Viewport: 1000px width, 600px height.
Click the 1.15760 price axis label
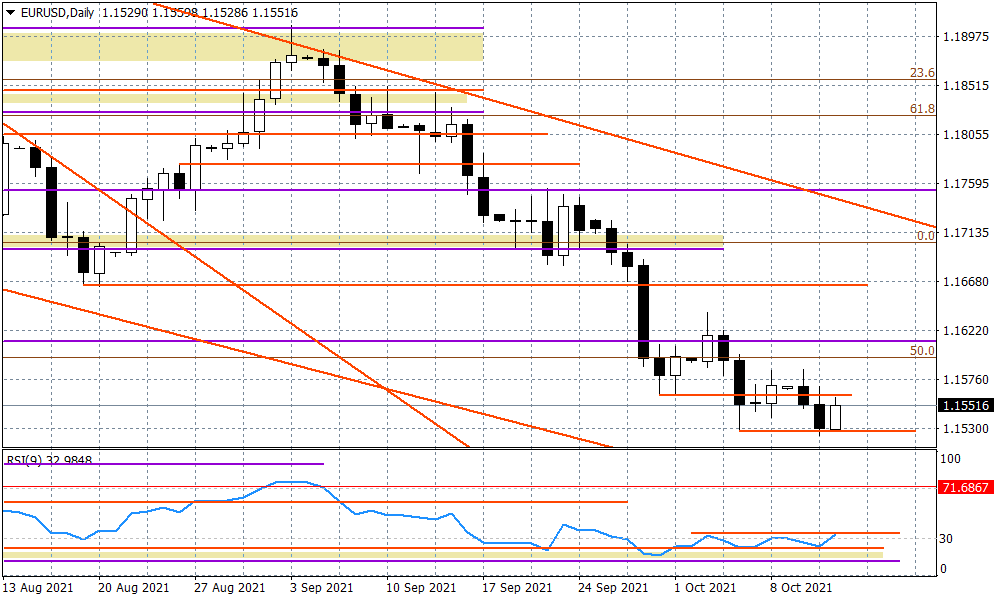966,380
